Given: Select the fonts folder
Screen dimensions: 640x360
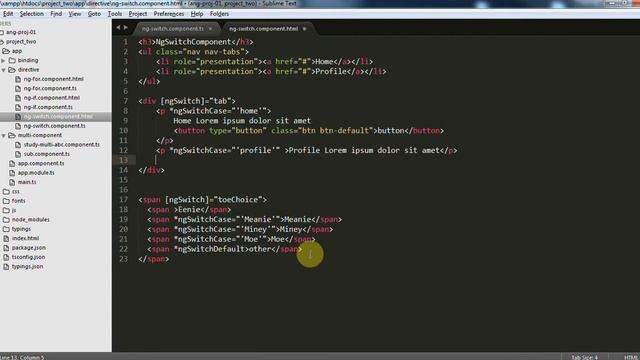Looking at the screenshot, I should pyautogui.click(x=18, y=201).
